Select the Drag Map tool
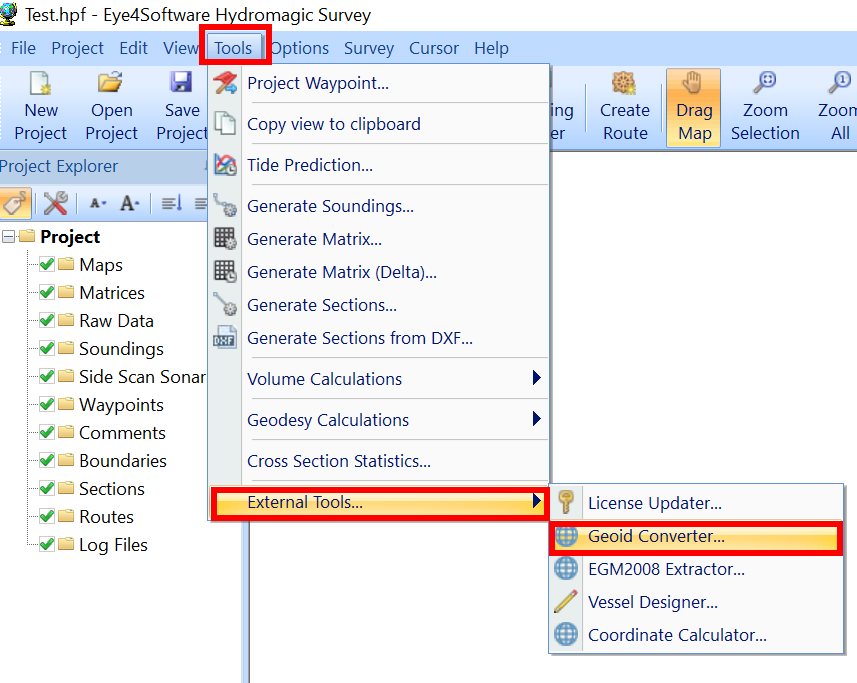This screenshot has width=857, height=683. 694,108
